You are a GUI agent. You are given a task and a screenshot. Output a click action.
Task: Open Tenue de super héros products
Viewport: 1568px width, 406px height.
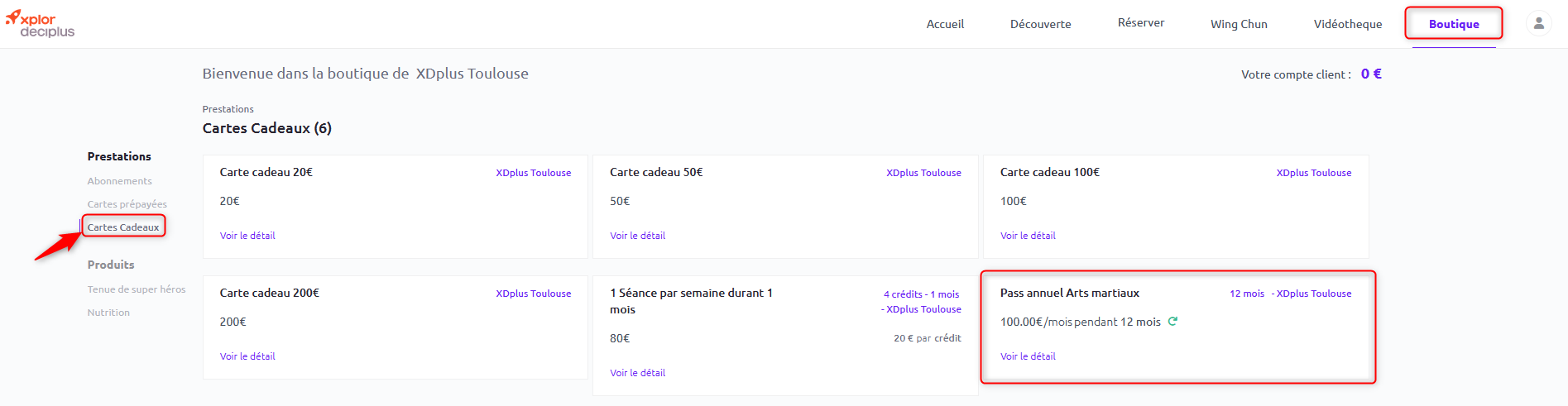pos(137,289)
